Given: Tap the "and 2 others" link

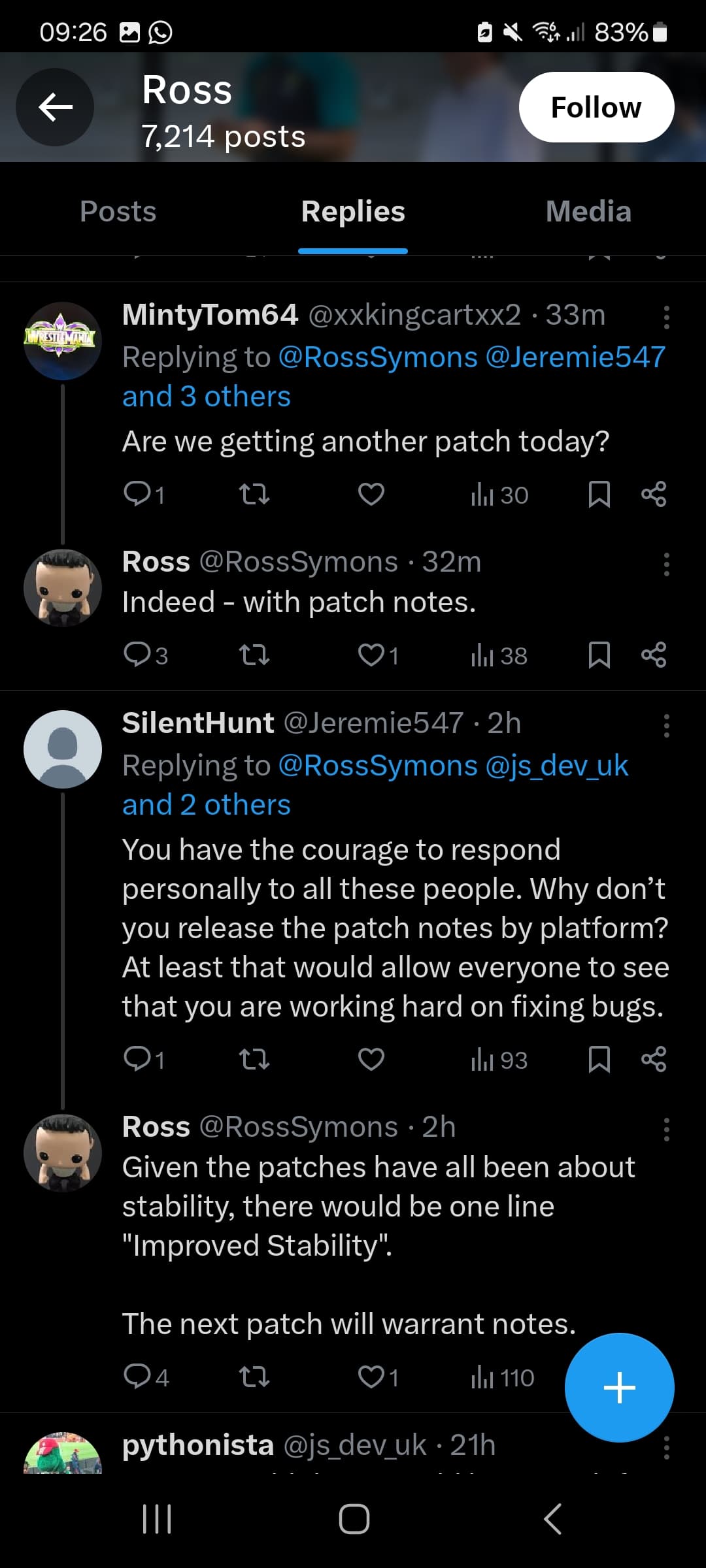Looking at the screenshot, I should coord(207,805).
